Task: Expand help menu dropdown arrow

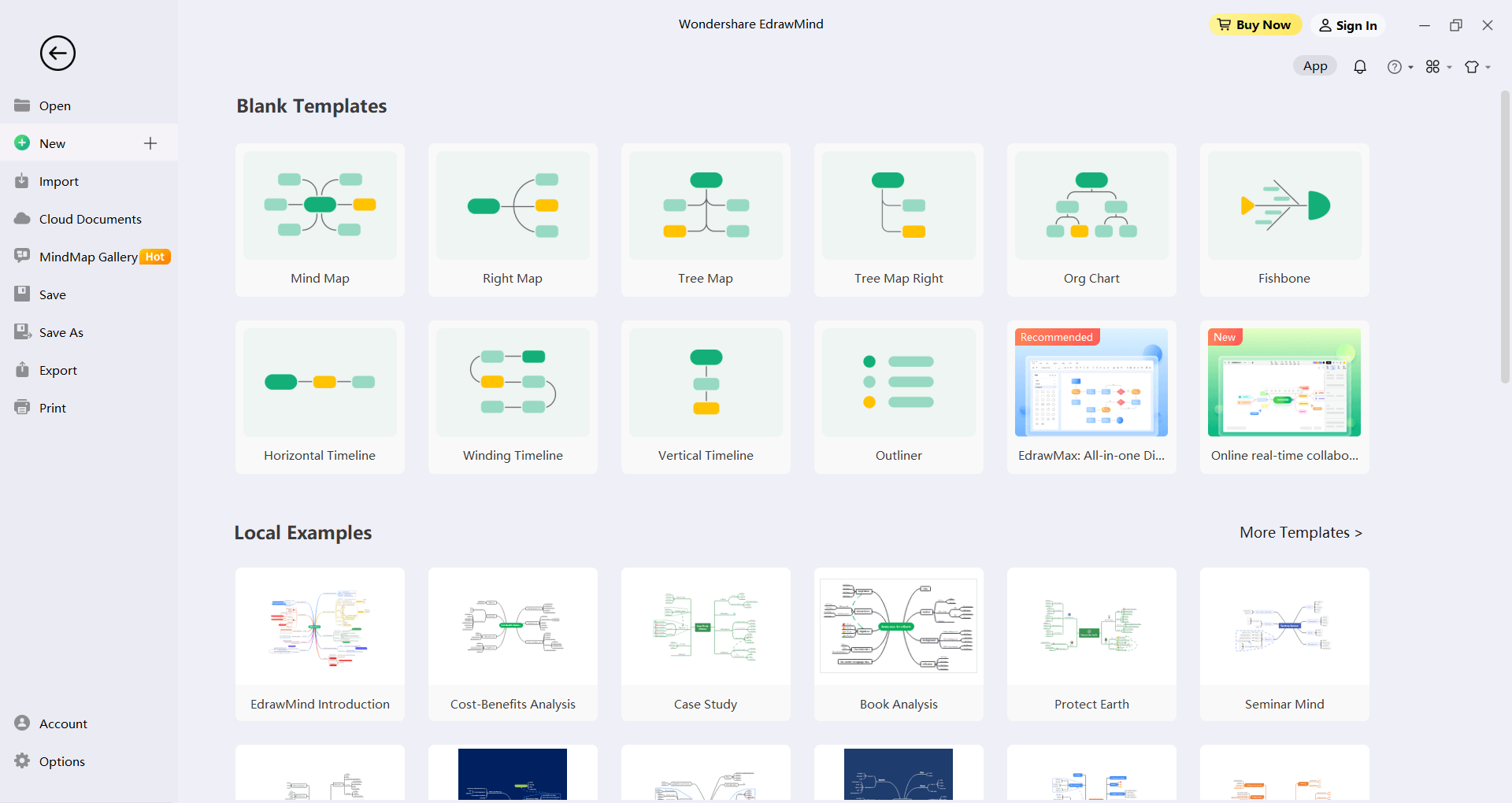Action: click(x=1410, y=68)
